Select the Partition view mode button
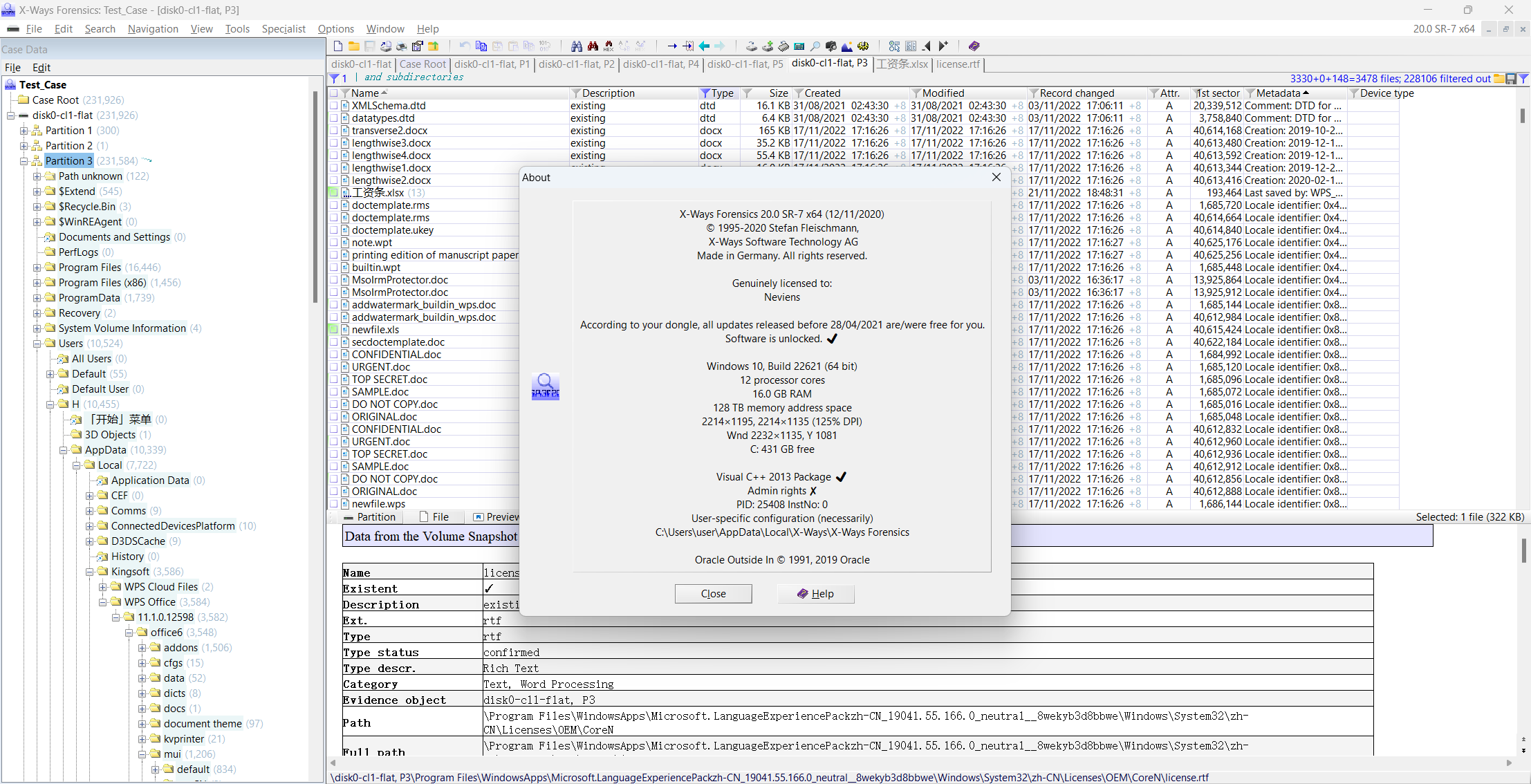 (x=370, y=517)
